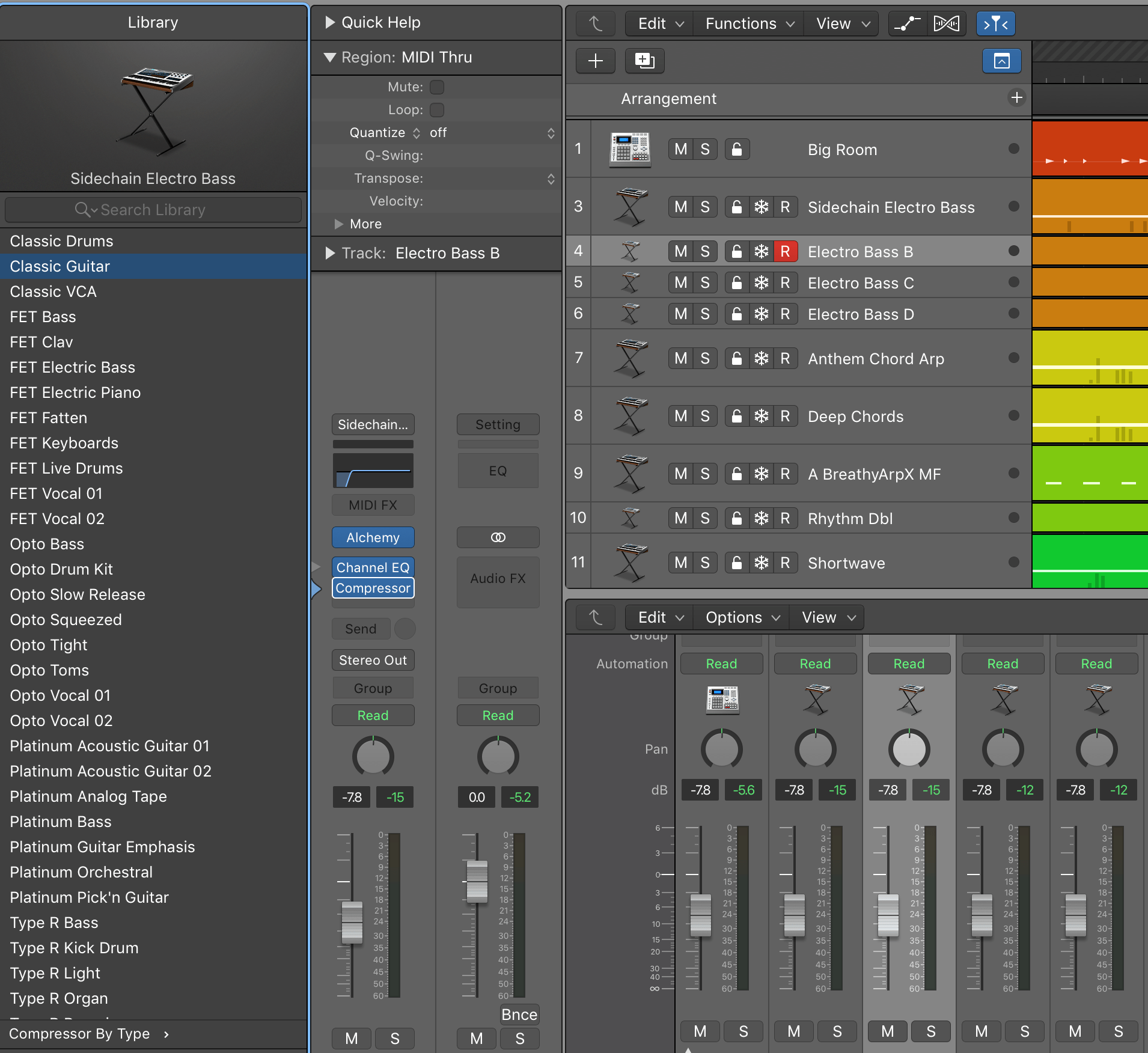Viewport: 1148px width, 1053px height.
Task: Click the freeze snowflake on Rhythm Dbl
Action: 762,518
